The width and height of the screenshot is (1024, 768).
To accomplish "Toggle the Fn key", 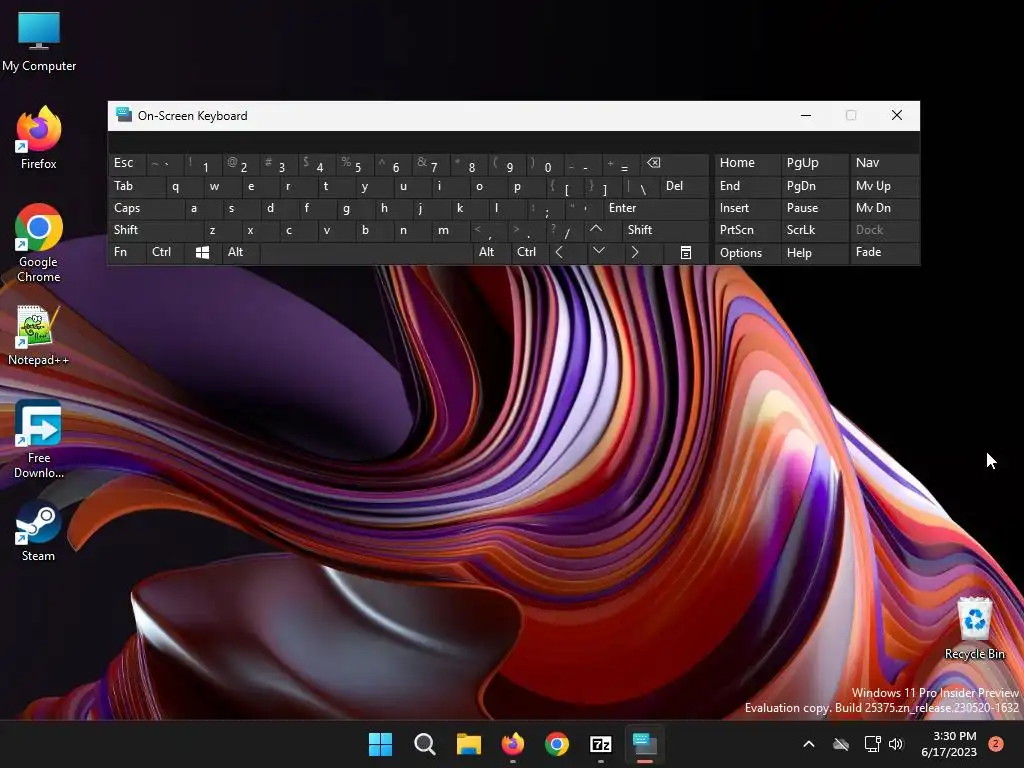I will (x=127, y=252).
